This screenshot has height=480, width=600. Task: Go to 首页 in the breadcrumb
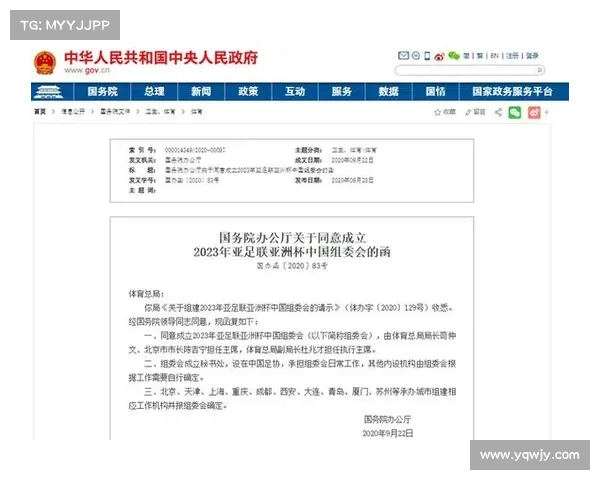[x=40, y=112]
